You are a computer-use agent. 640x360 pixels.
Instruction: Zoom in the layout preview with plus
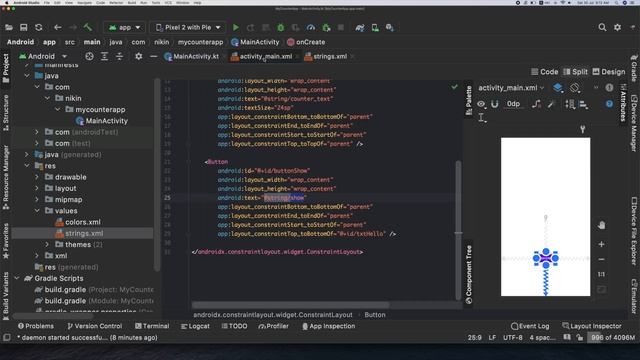coord(601,244)
